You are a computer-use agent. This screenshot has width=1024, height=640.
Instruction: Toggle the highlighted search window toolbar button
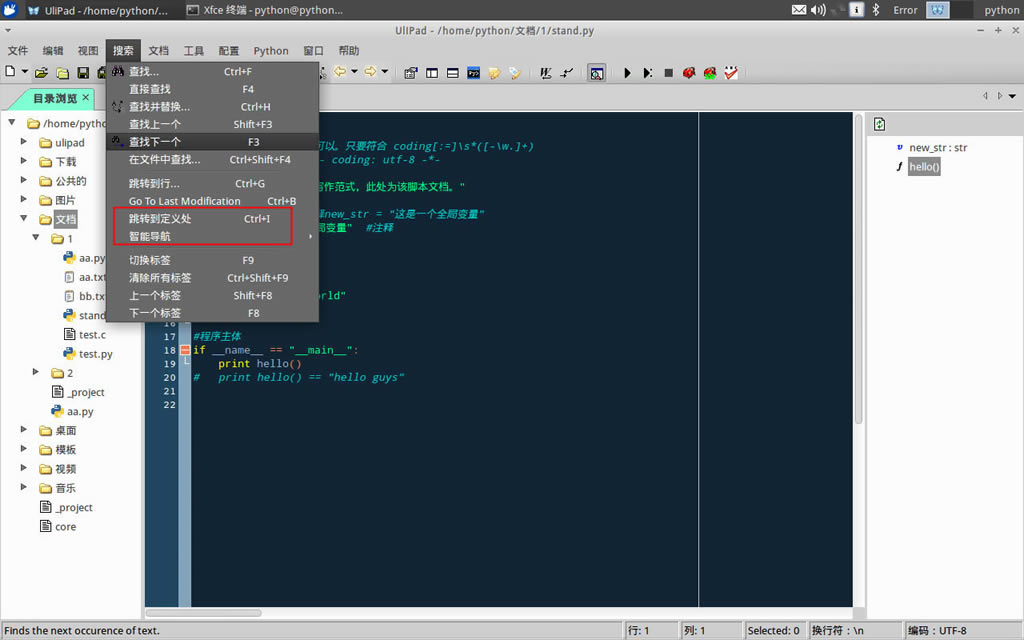coord(596,73)
